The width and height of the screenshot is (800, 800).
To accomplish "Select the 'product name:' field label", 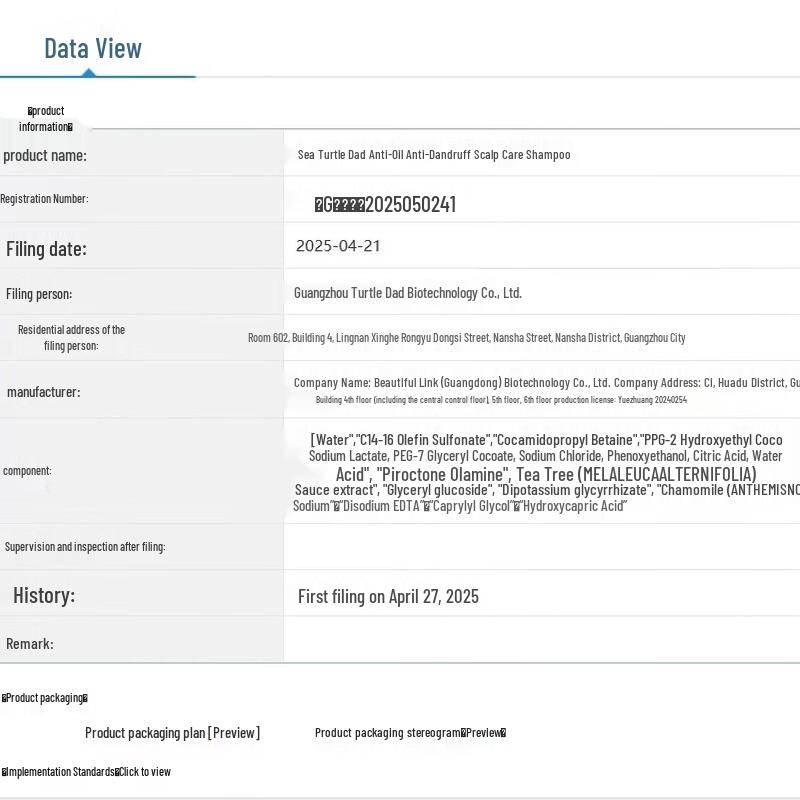I will 45,155.
